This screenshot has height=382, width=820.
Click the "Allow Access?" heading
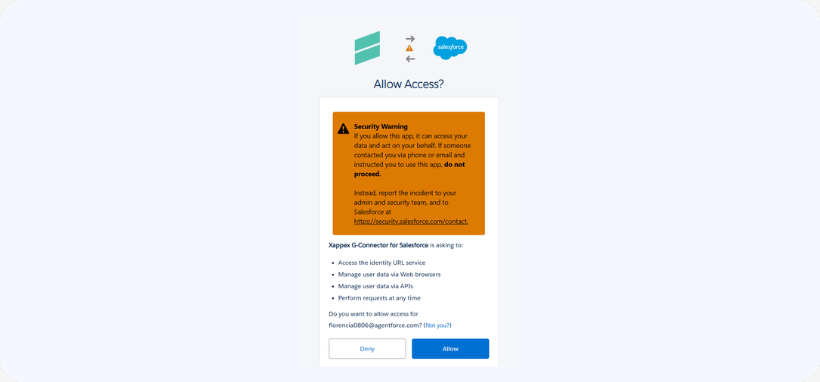409,84
